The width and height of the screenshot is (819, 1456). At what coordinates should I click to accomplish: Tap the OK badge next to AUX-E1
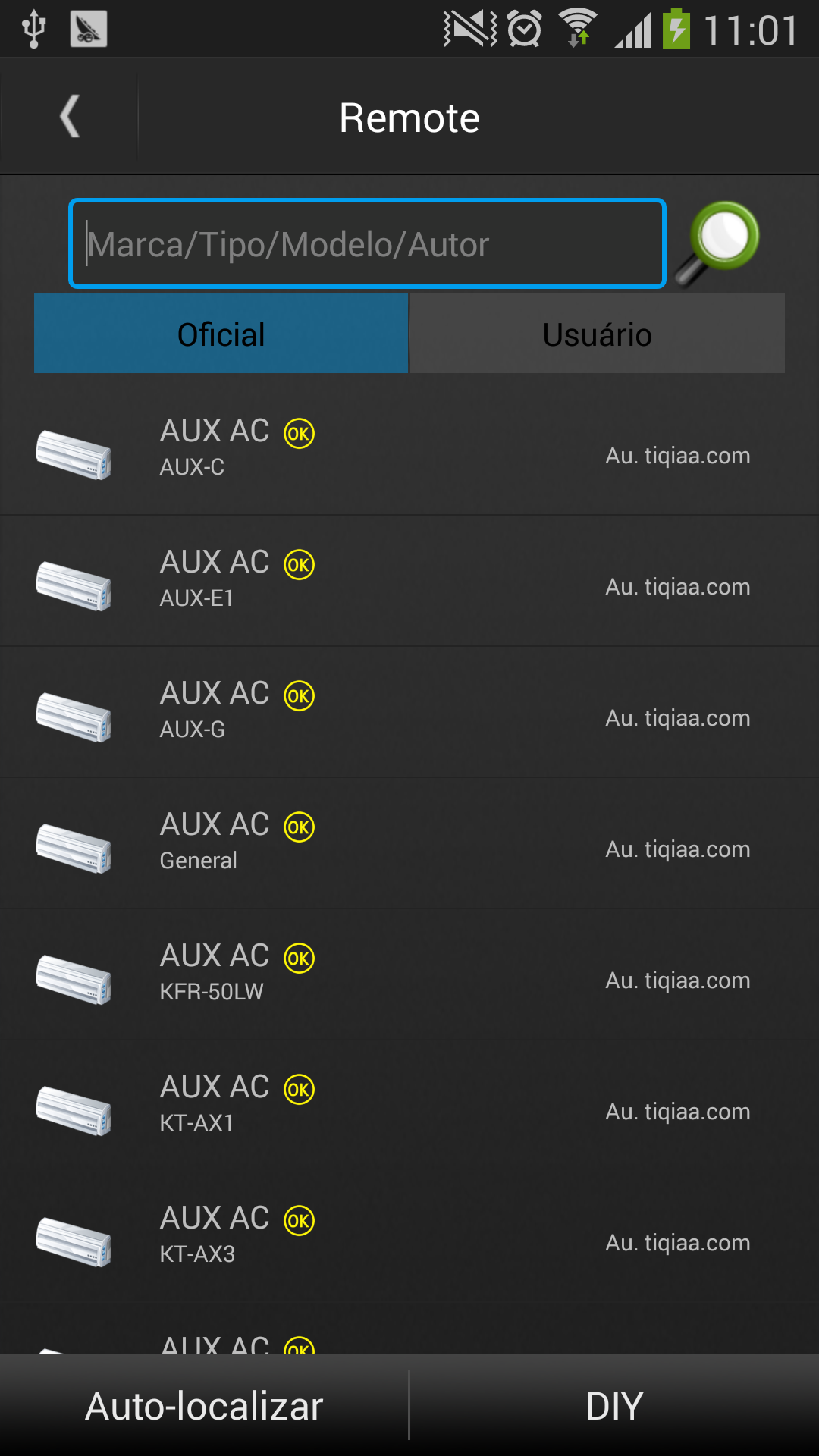(x=299, y=565)
